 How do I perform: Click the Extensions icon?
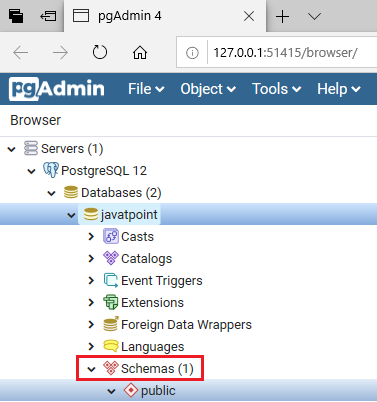(111, 302)
